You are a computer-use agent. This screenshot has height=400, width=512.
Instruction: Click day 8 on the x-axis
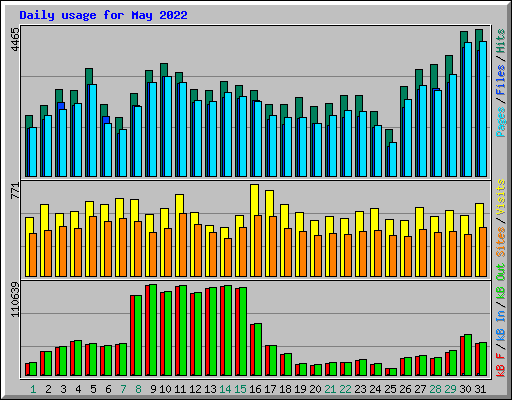(138, 389)
